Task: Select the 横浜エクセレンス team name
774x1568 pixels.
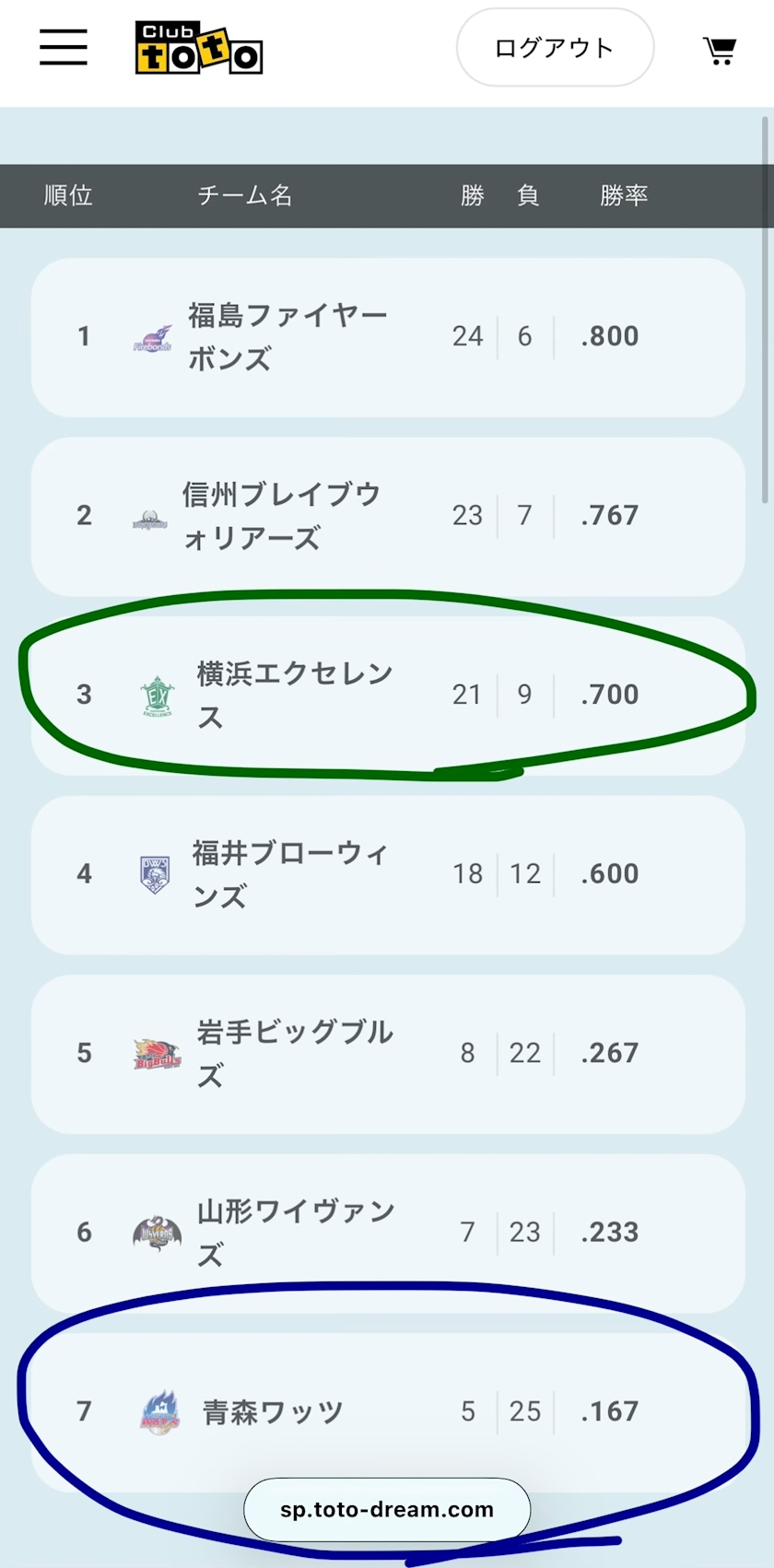Action: tap(295, 695)
